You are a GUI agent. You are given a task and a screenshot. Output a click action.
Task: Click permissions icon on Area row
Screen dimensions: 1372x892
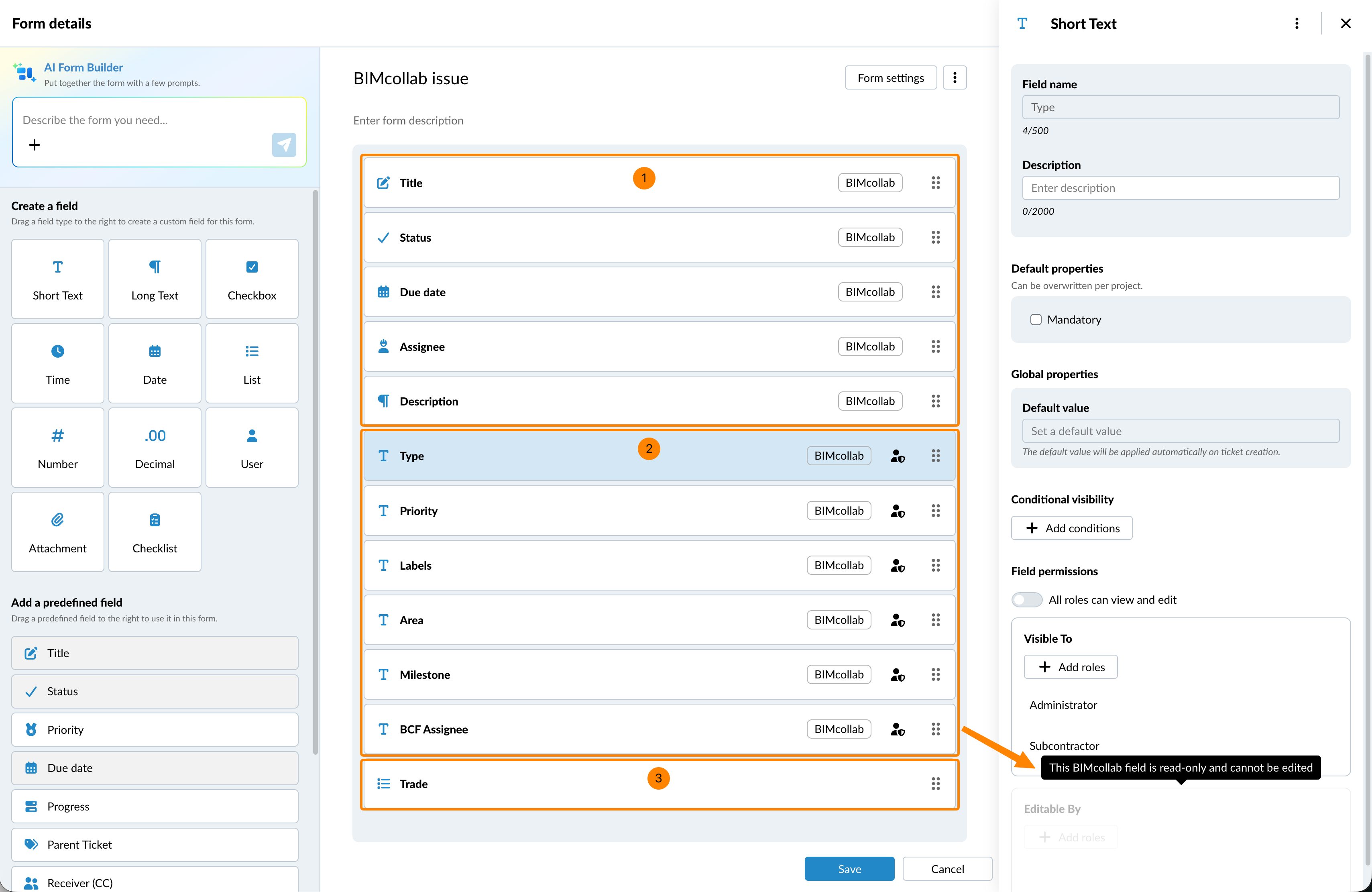(898, 620)
